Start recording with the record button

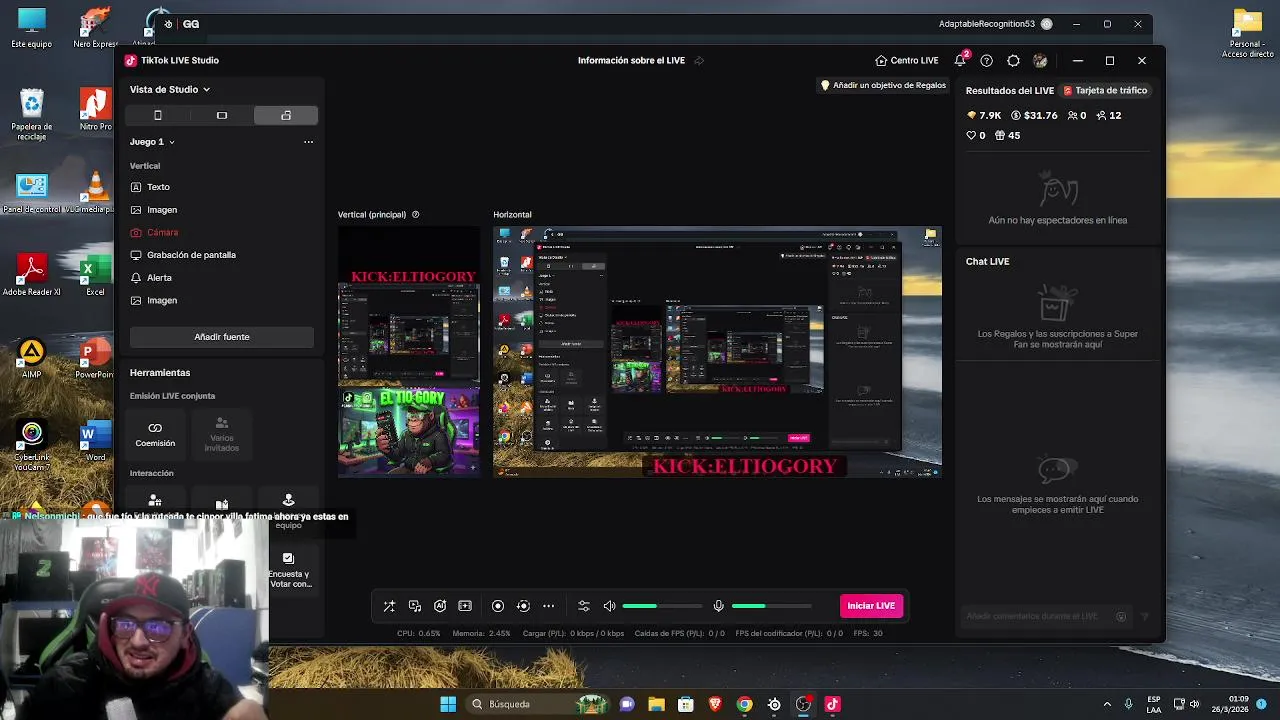tap(498, 606)
